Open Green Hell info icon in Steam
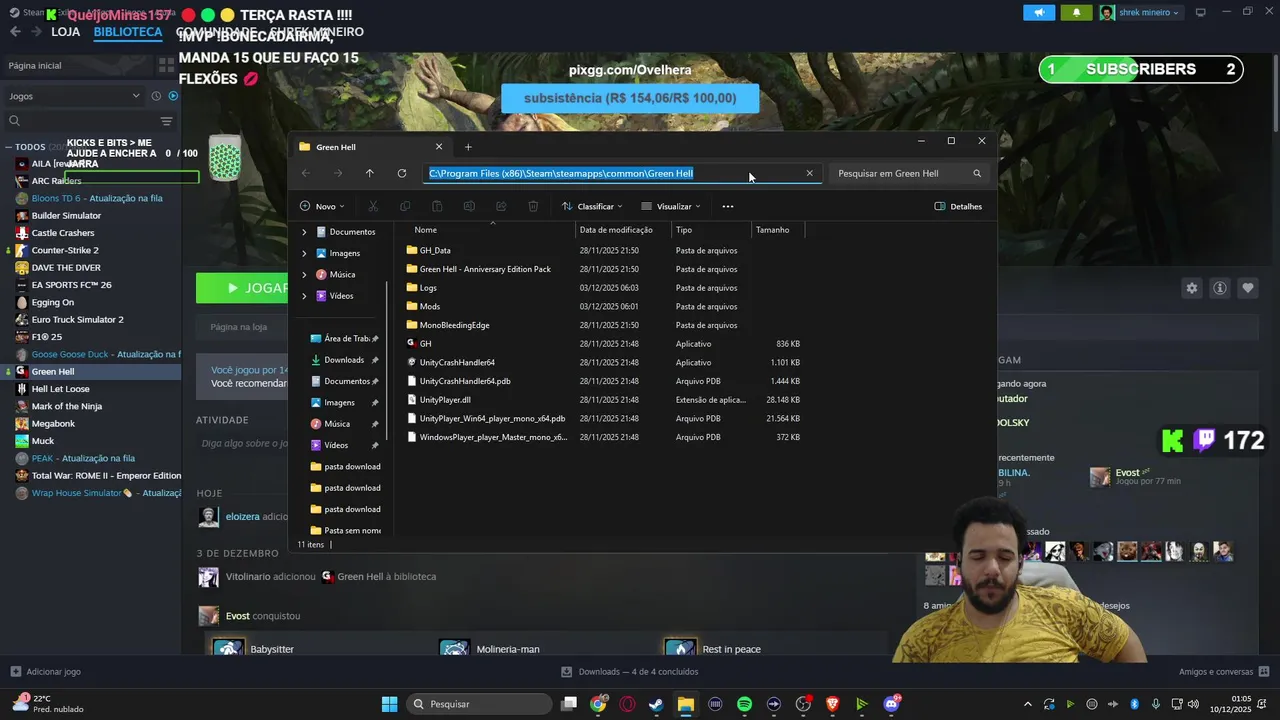Screen dimensions: 1280x720 click(1219, 288)
